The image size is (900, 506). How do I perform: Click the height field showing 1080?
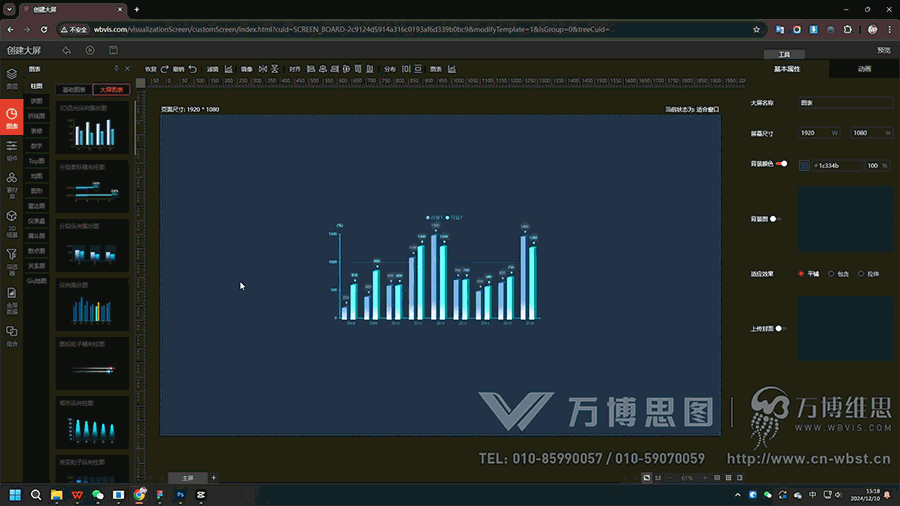click(x=871, y=133)
